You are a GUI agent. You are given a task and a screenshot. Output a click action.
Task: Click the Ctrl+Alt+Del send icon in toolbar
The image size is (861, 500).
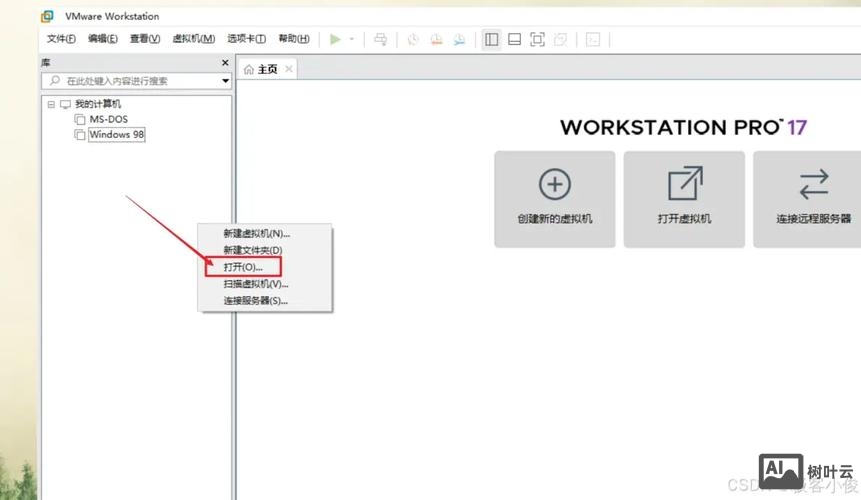(380, 39)
